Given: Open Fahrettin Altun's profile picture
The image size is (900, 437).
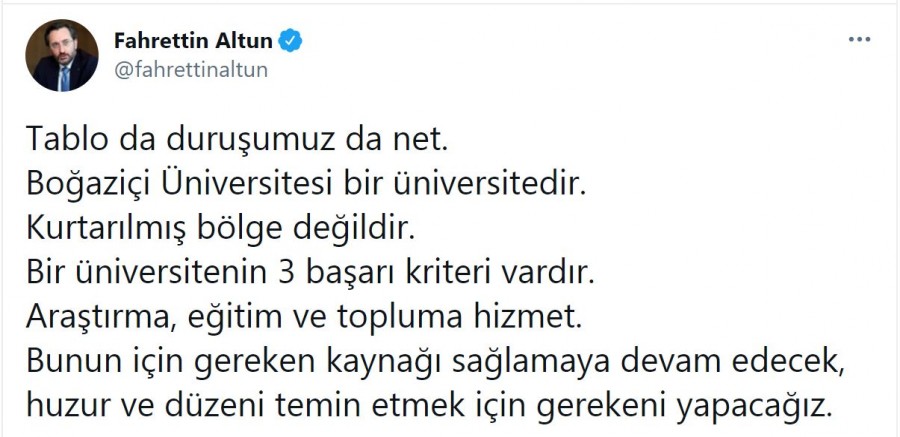Looking at the screenshot, I should click(61, 56).
